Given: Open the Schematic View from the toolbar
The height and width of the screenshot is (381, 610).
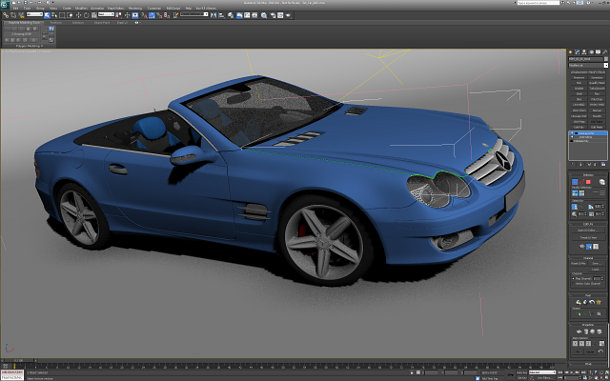Looking at the screenshot, I should coord(255,15).
